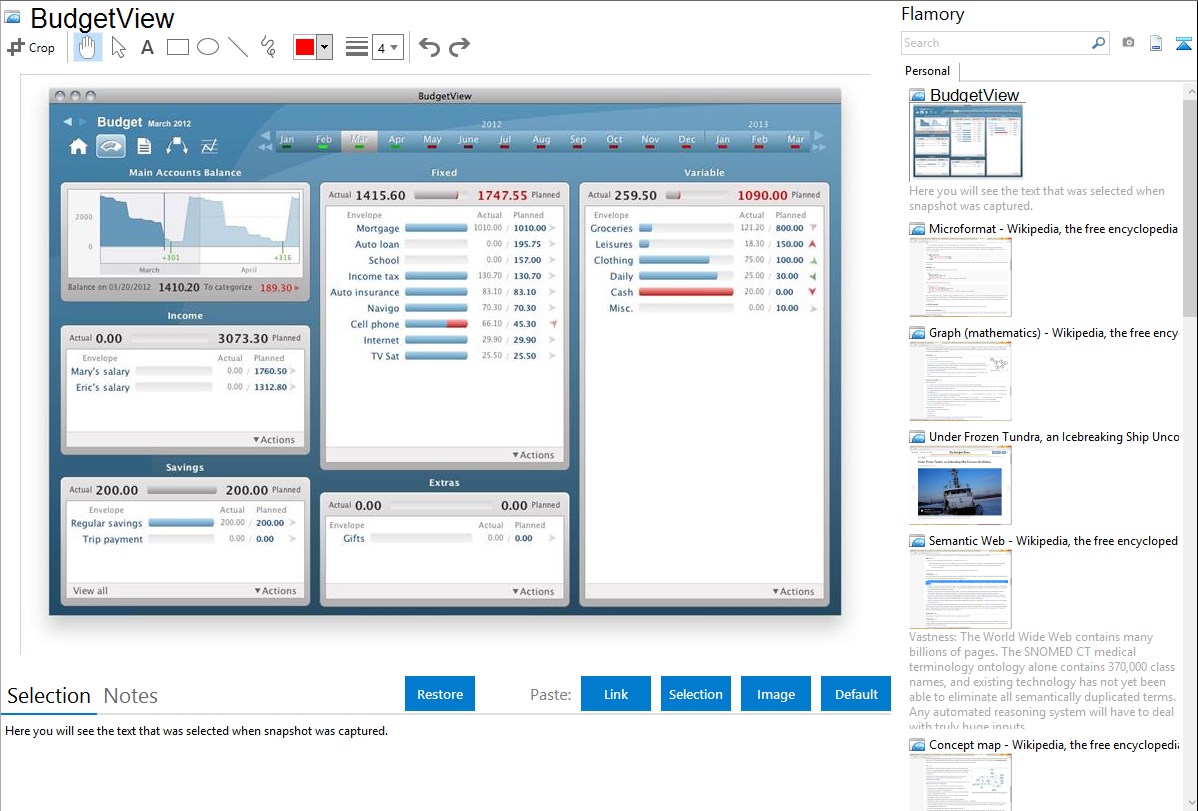Open the Microformat Wikipedia snapshot title
Viewport: 1198px width, 811px height.
point(1053,229)
